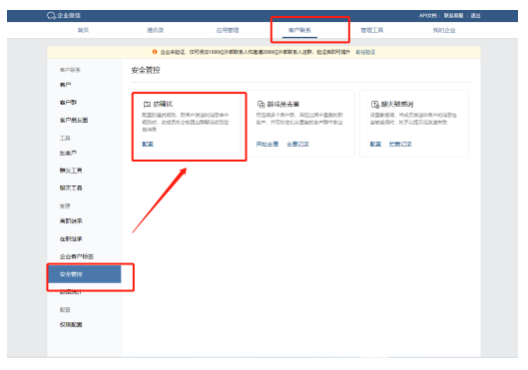The image size is (528, 370).
Task: Open the 管理工具 tab
Action: point(372,30)
